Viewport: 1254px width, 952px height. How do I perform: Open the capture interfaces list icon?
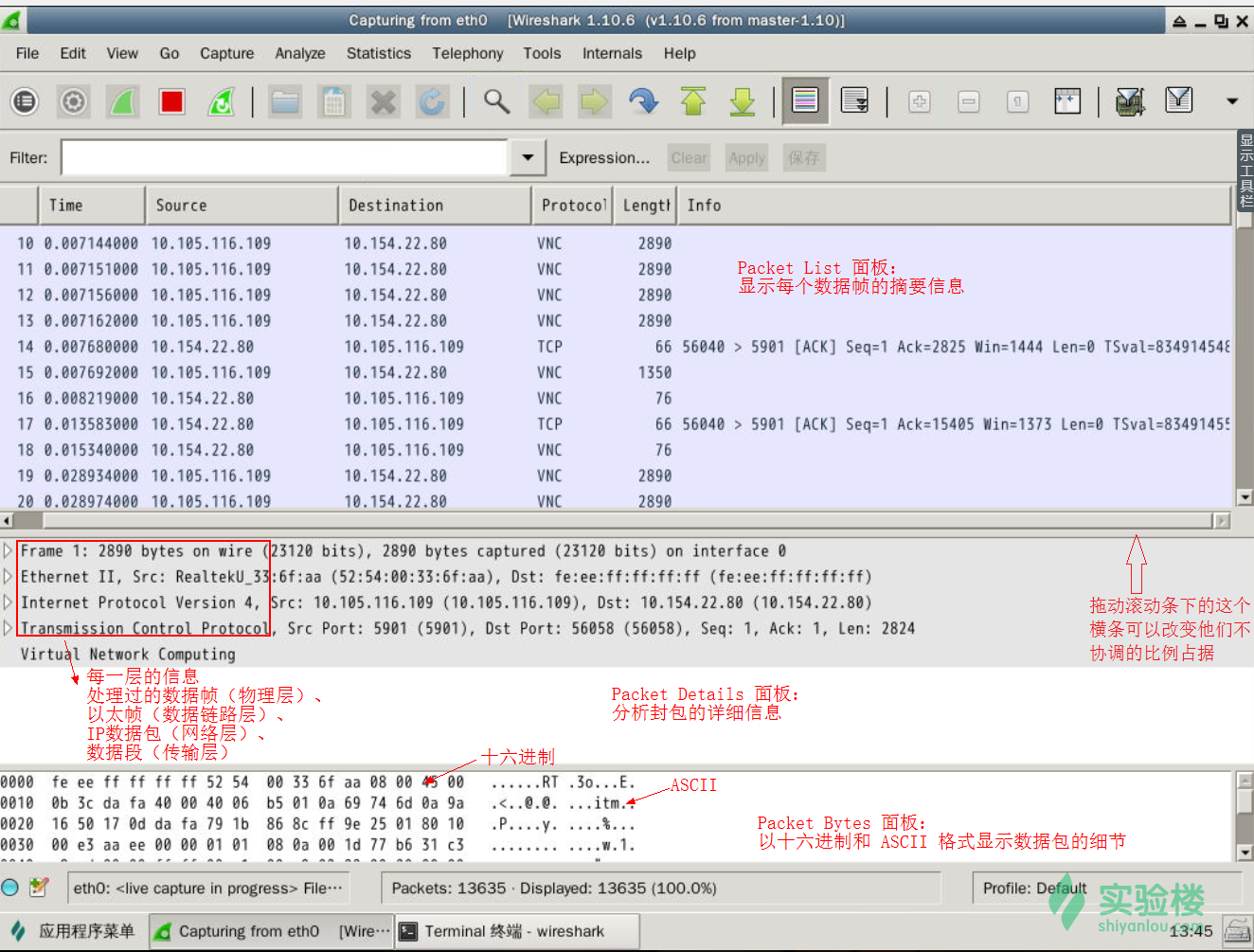(25, 101)
